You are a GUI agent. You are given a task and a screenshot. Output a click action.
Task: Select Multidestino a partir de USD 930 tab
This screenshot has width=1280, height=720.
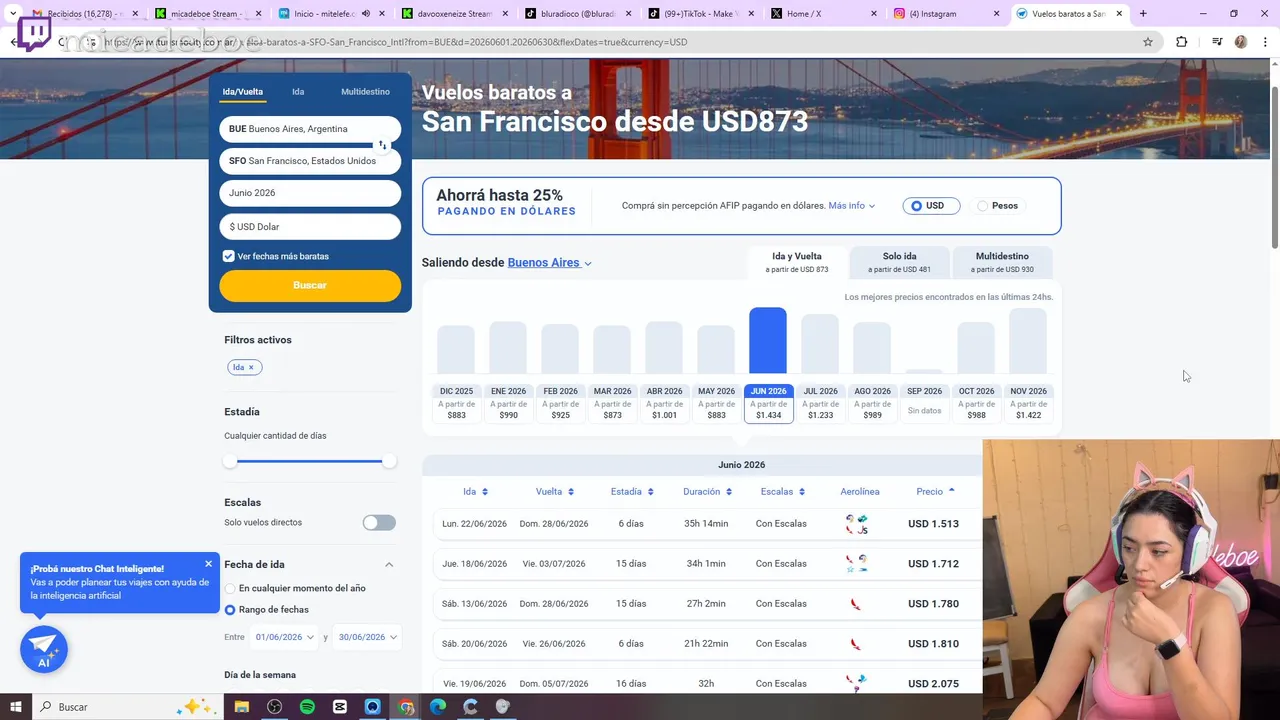(x=1002, y=262)
